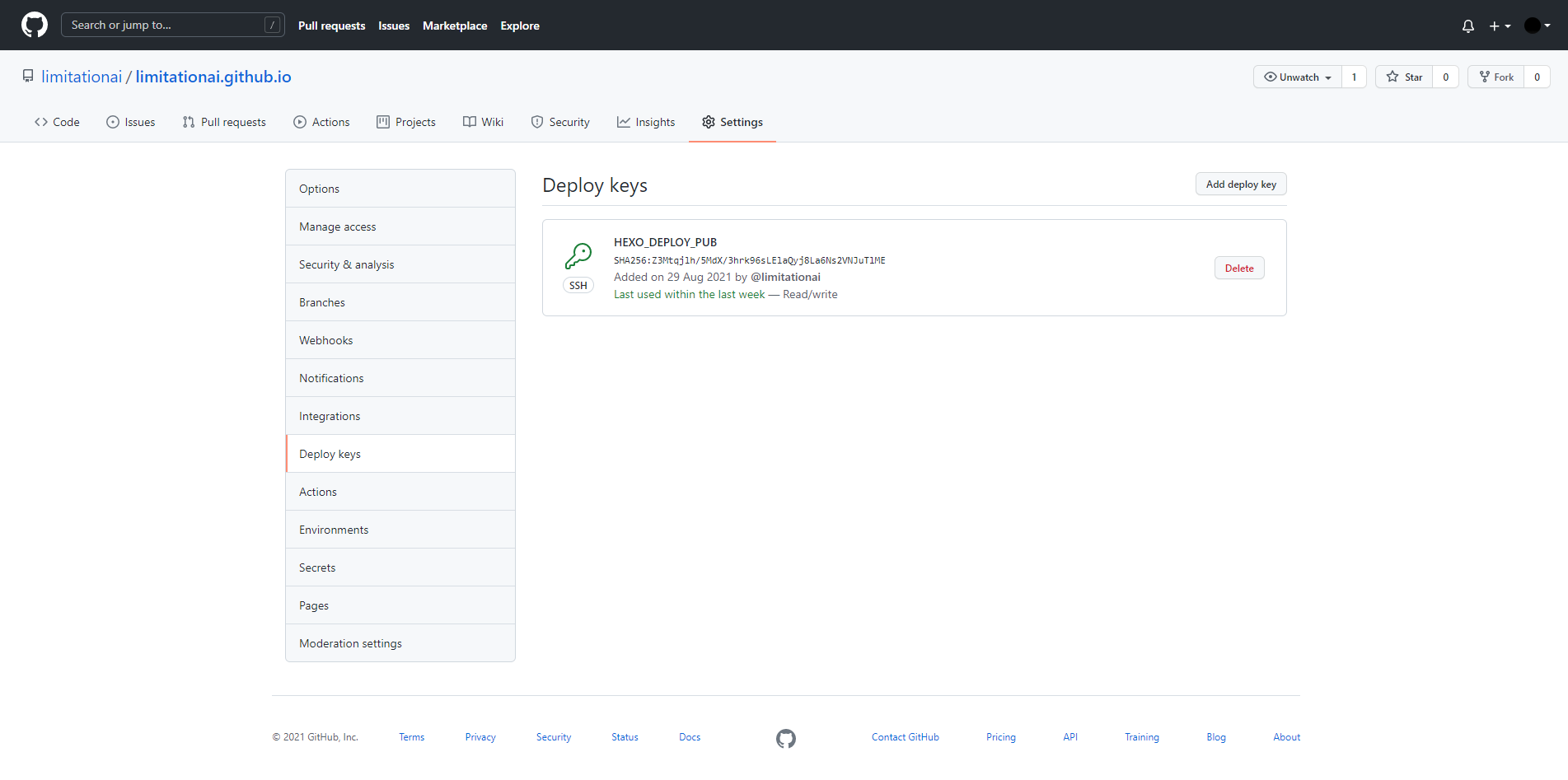Viewport: 1568px width, 780px height.
Task: Click the Wiki tab book icon
Action: pyautogui.click(x=470, y=122)
